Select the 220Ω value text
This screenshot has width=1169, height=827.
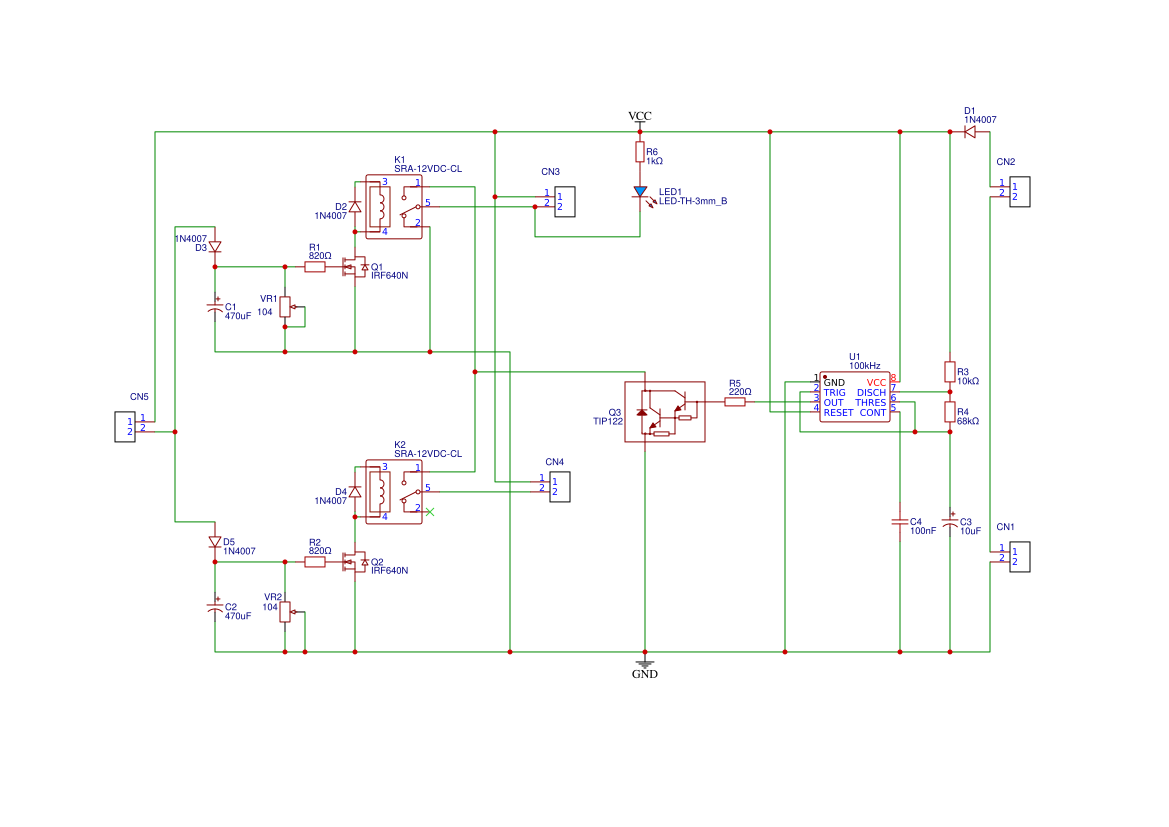click(740, 392)
